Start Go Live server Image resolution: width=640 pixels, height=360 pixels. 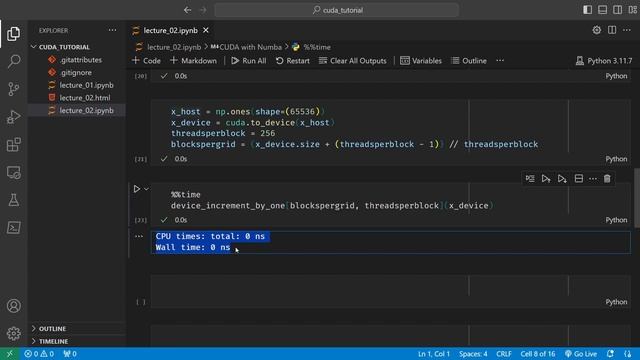pos(580,354)
